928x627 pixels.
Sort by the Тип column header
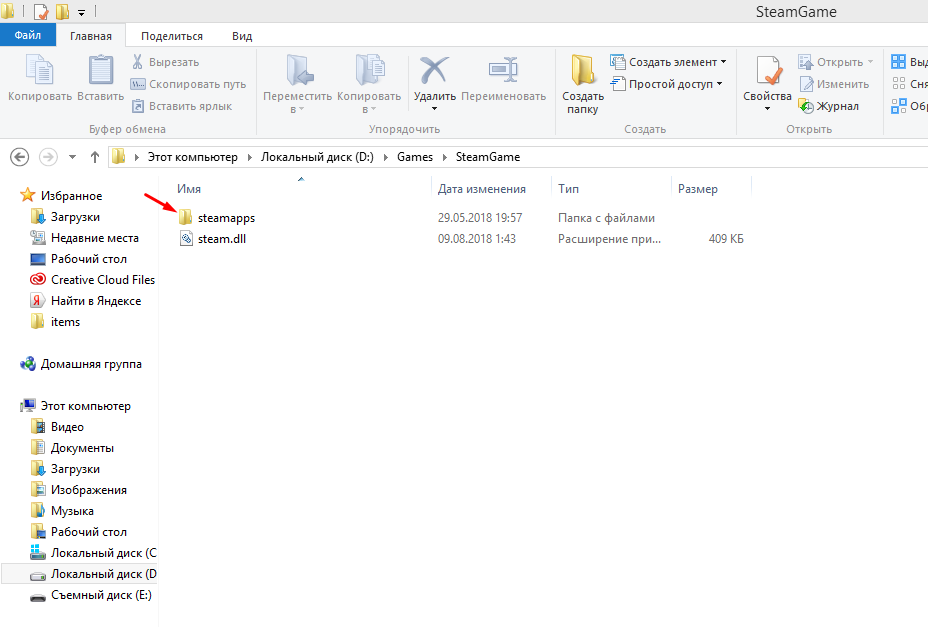pos(568,189)
